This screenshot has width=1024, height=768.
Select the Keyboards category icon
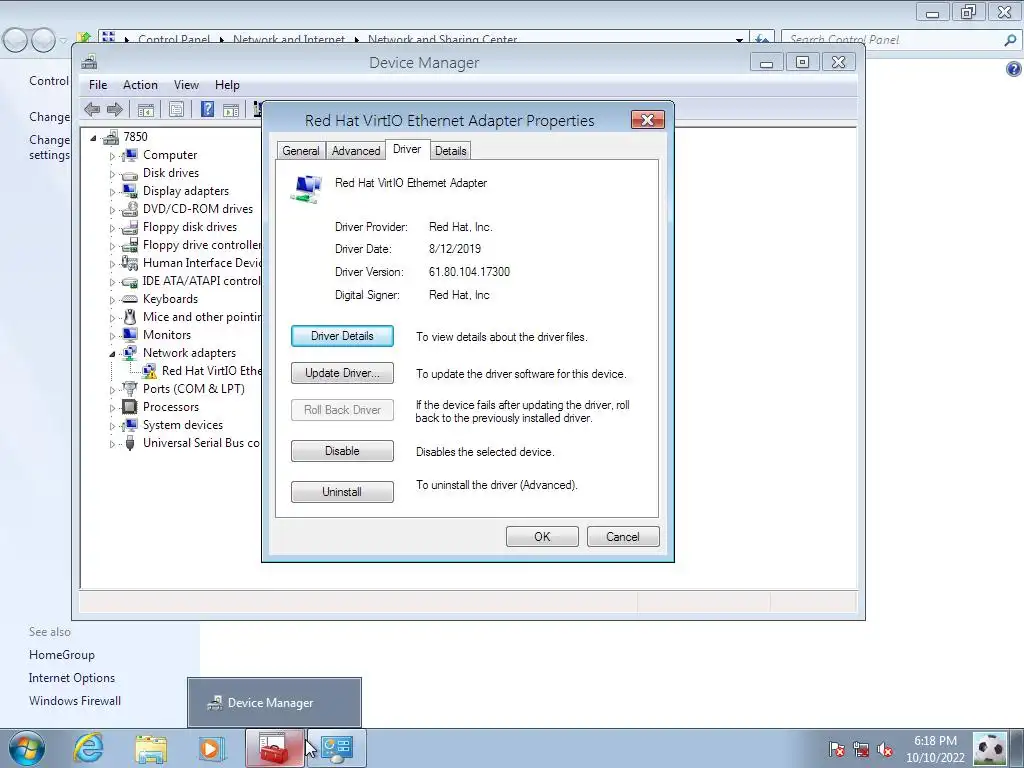point(130,299)
